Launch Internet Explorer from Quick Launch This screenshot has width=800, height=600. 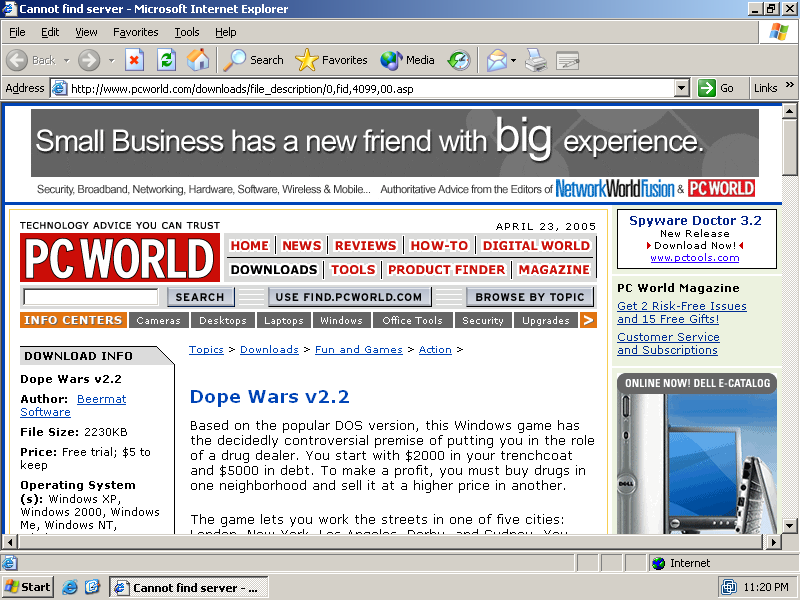pyautogui.click(x=70, y=587)
